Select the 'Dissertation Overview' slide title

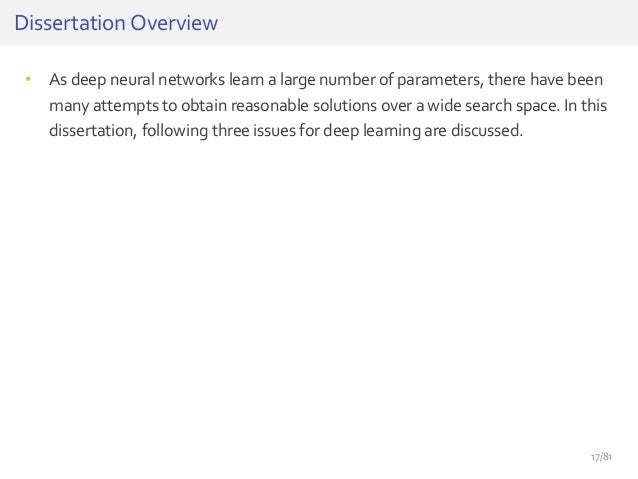point(116,23)
